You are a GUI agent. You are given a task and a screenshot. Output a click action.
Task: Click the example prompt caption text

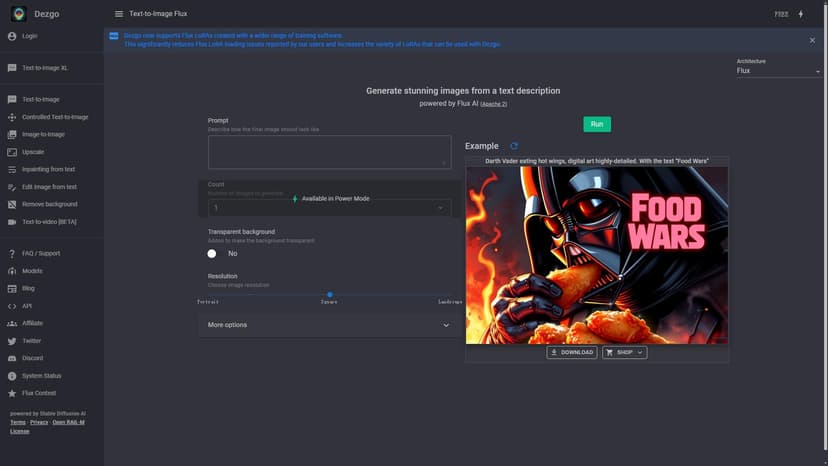click(597, 161)
